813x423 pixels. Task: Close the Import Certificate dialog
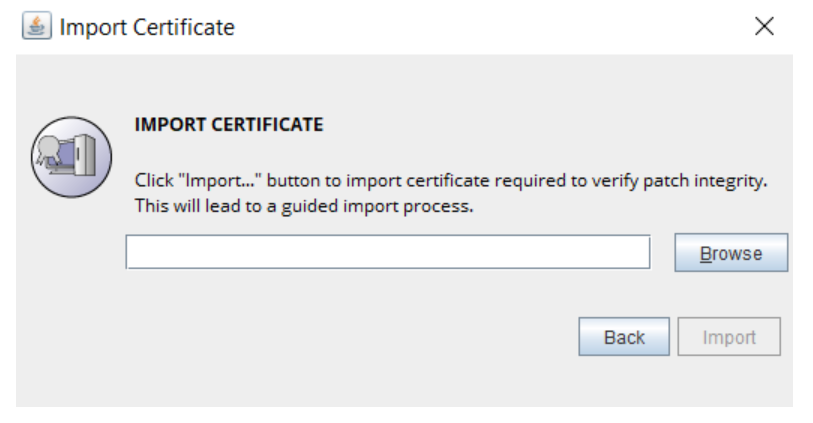764,27
